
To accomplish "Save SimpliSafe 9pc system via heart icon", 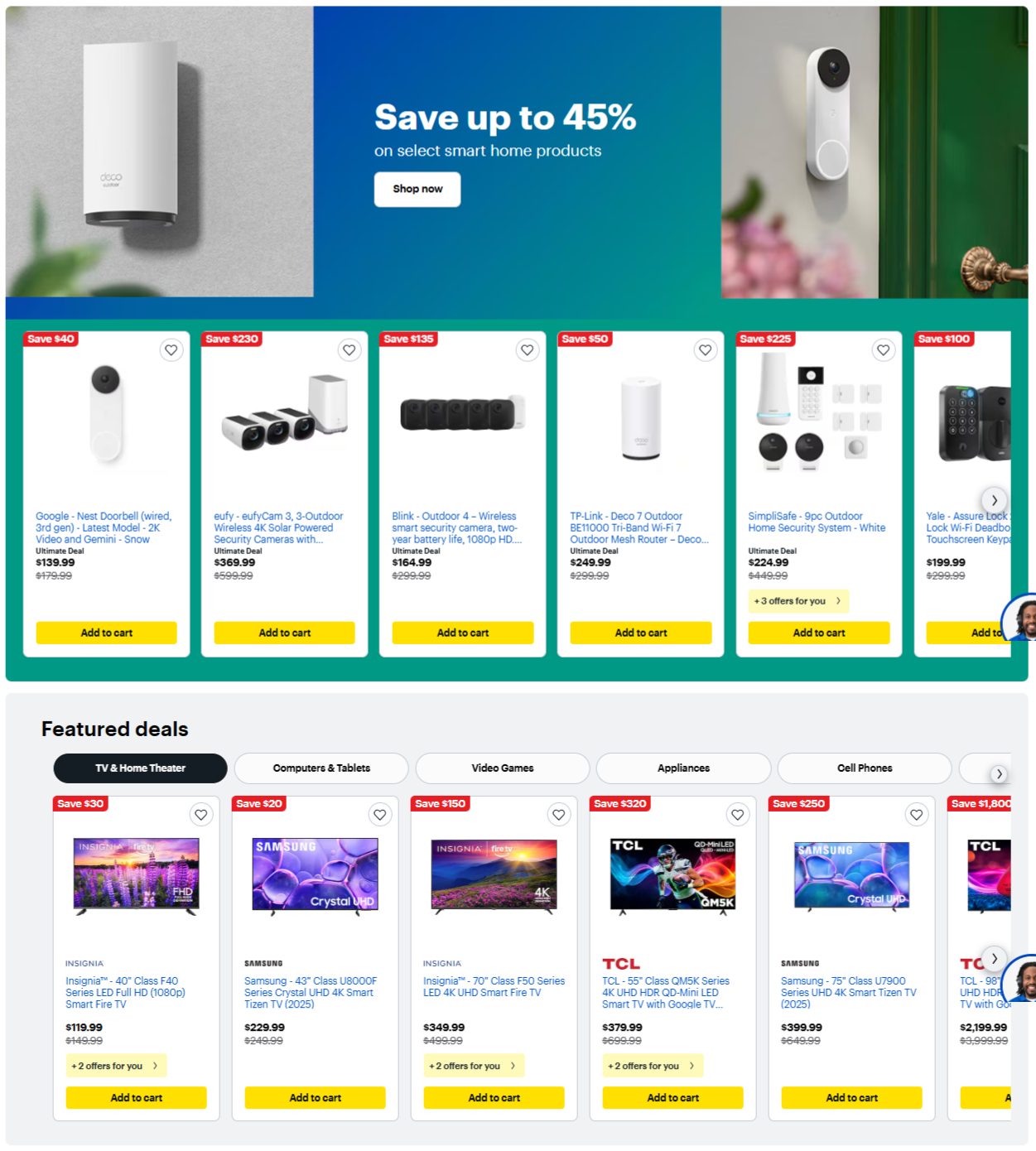I will [884, 350].
